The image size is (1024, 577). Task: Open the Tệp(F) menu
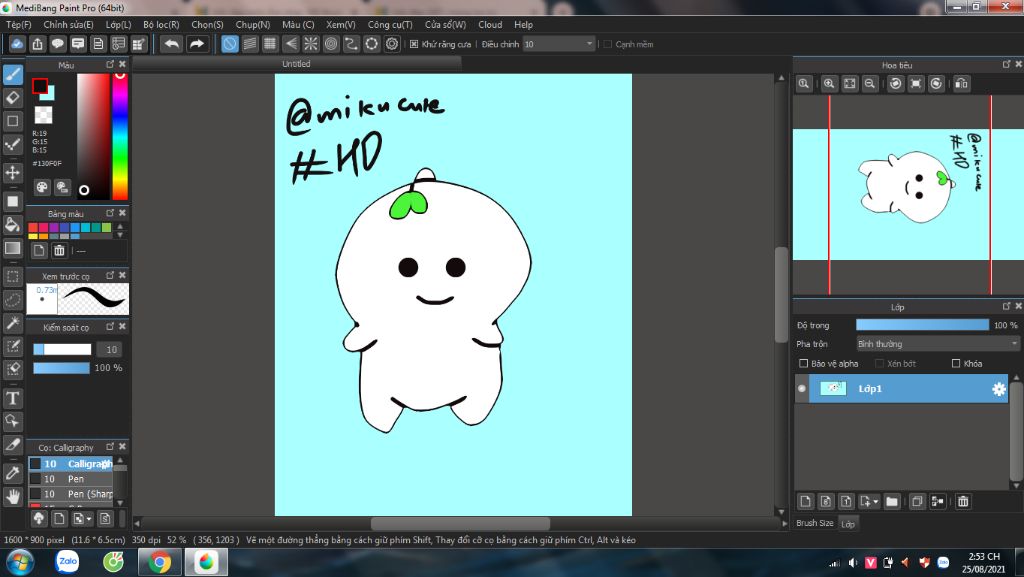point(18,24)
